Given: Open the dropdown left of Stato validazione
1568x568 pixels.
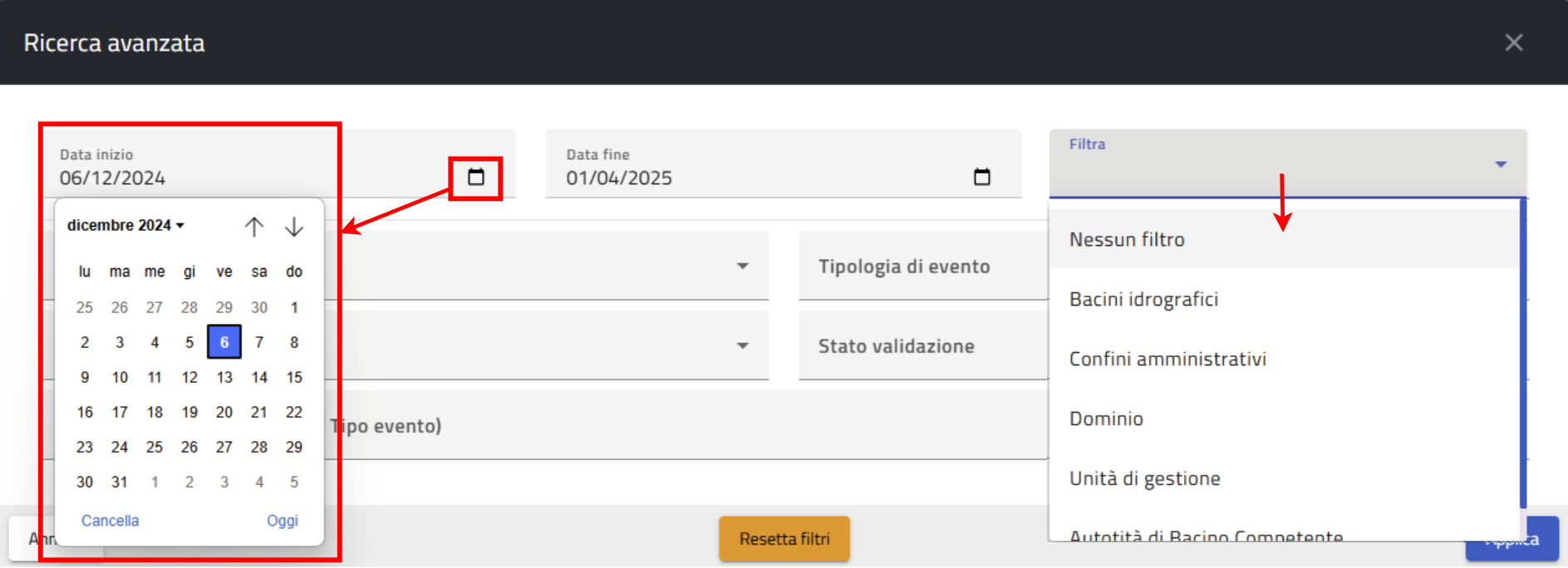Looking at the screenshot, I should click(x=742, y=345).
